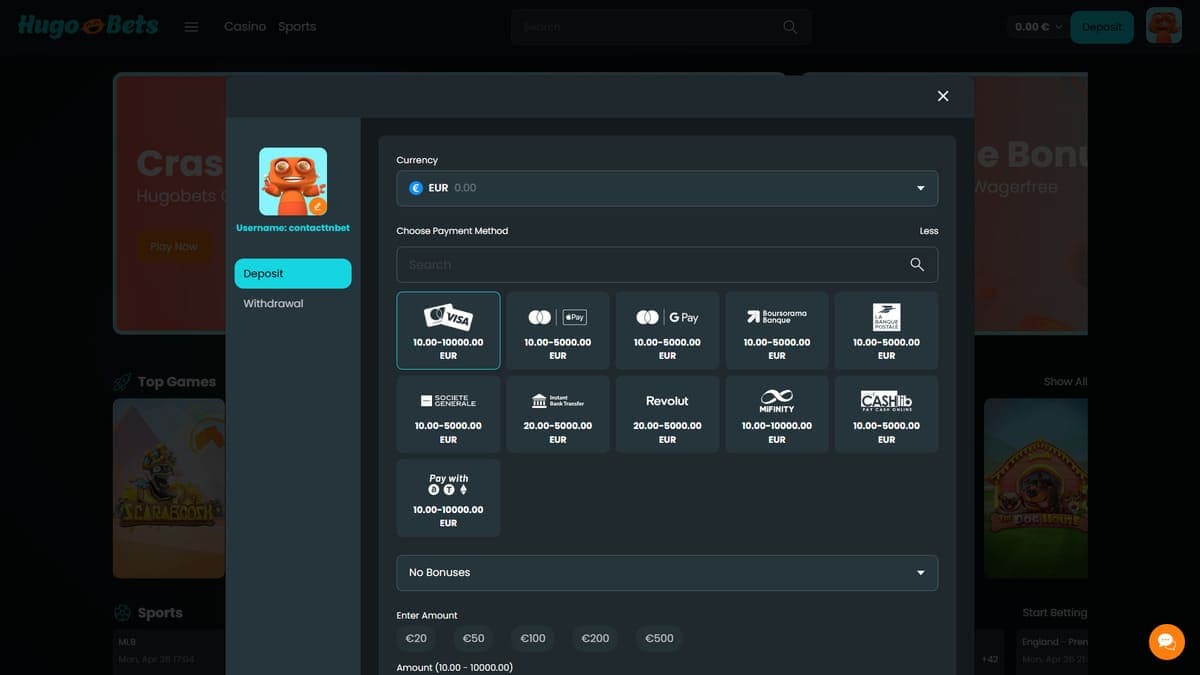
Task: Pick the €500 quick amount
Action: pos(659,638)
